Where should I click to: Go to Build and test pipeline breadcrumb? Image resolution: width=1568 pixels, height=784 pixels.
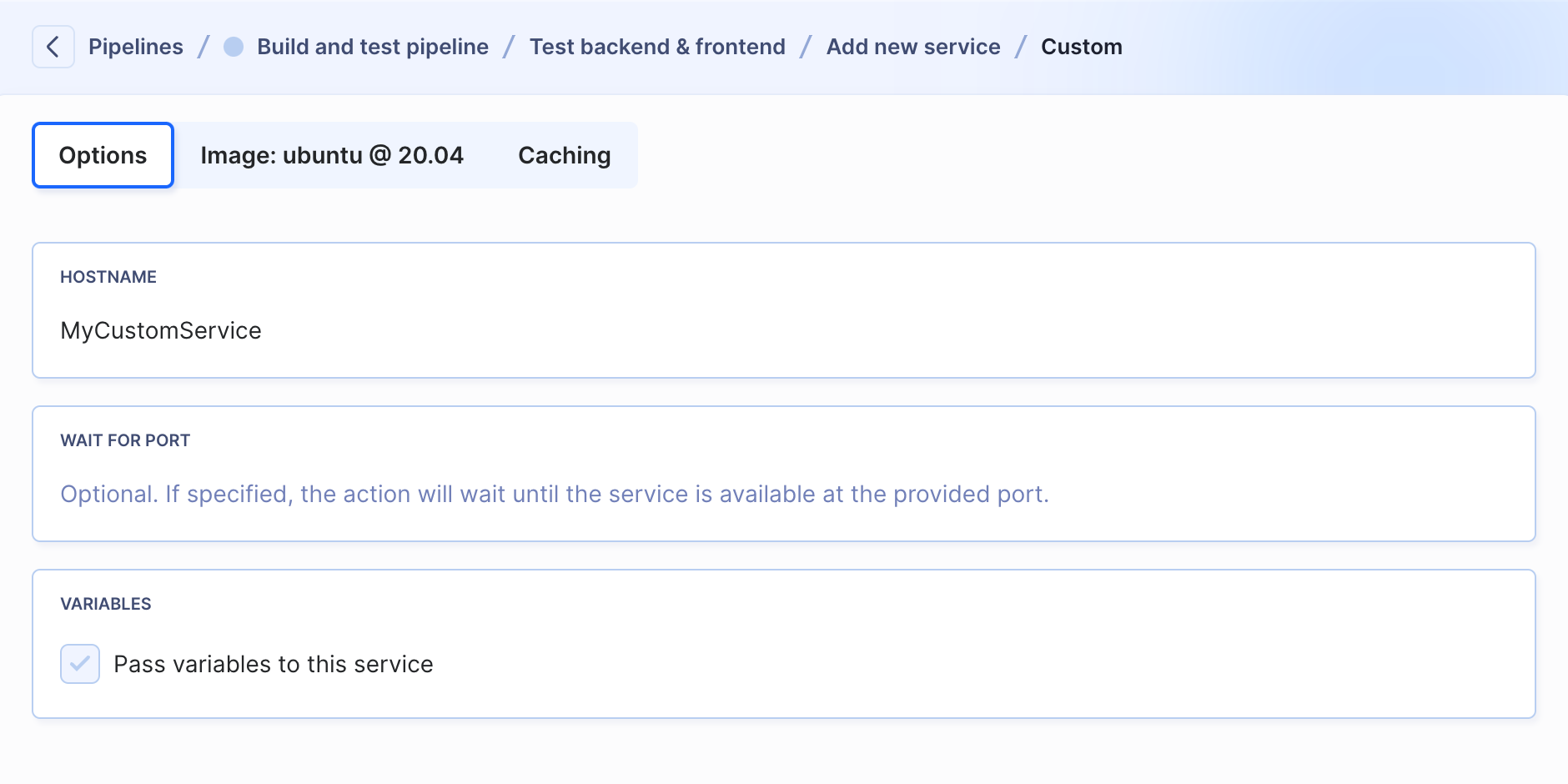[373, 47]
